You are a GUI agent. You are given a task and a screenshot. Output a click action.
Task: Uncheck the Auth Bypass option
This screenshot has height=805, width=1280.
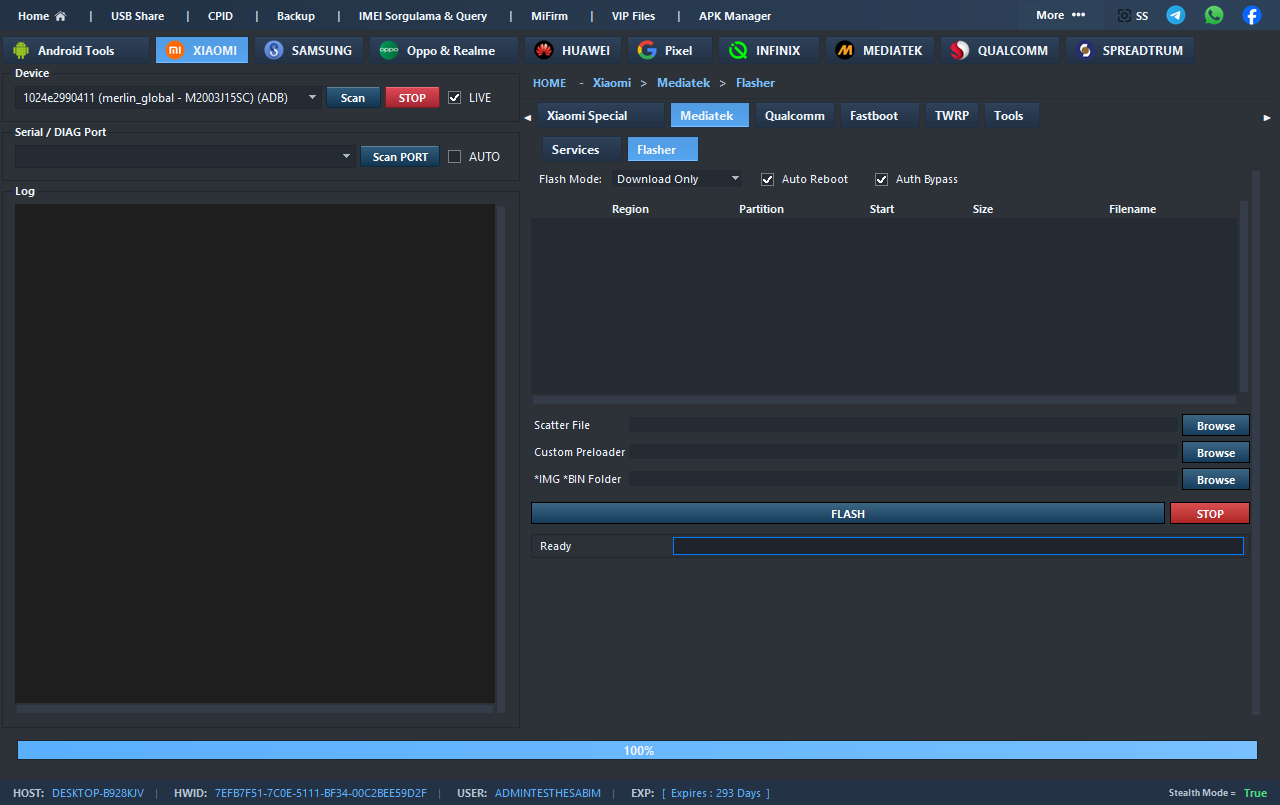881,179
